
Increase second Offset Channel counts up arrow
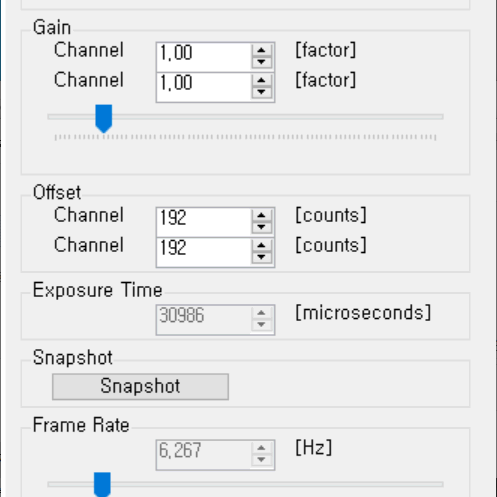pos(261,246)
